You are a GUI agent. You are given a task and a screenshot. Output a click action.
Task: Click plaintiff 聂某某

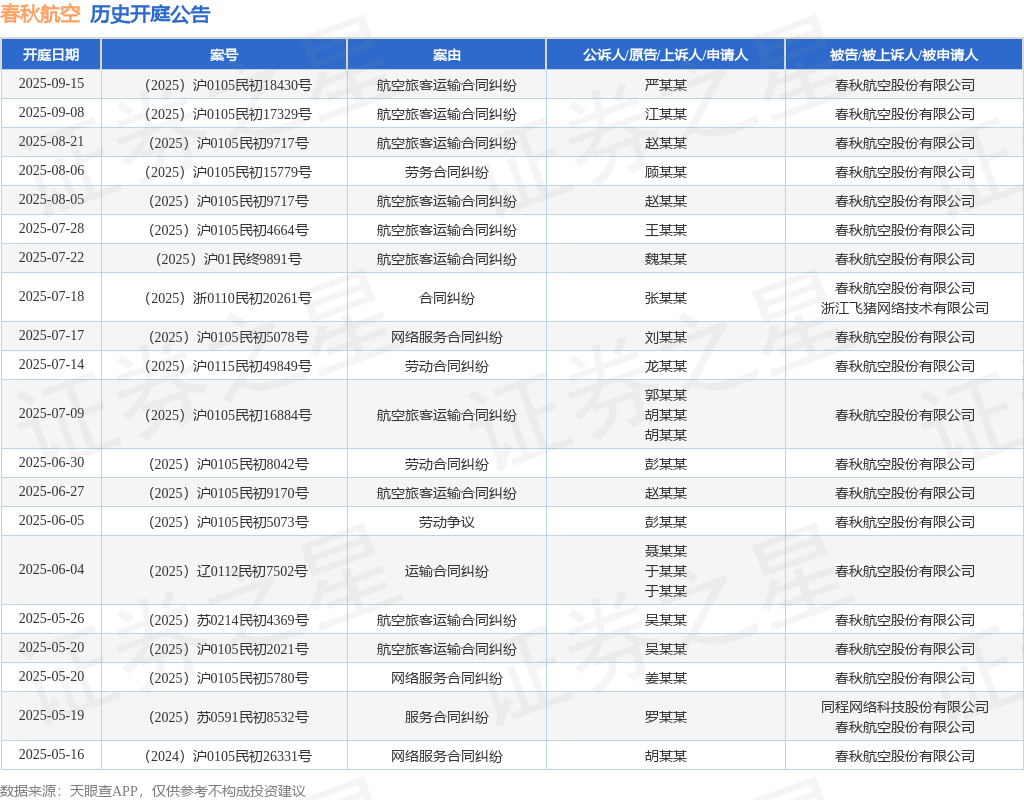[x=665, y=551]
